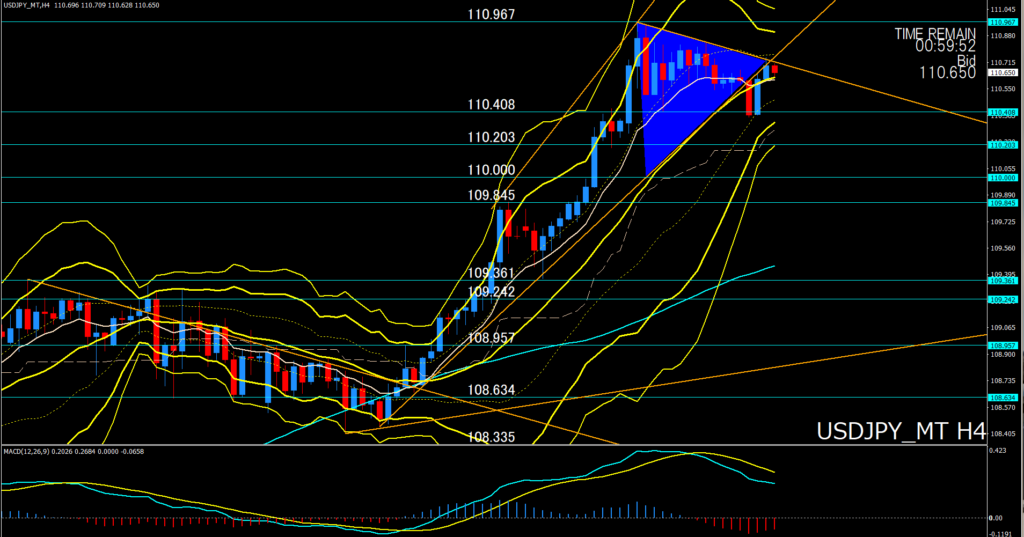Click the Bid label under the timer
Viewport: 1024px width, 537px height.
(966, 60)
